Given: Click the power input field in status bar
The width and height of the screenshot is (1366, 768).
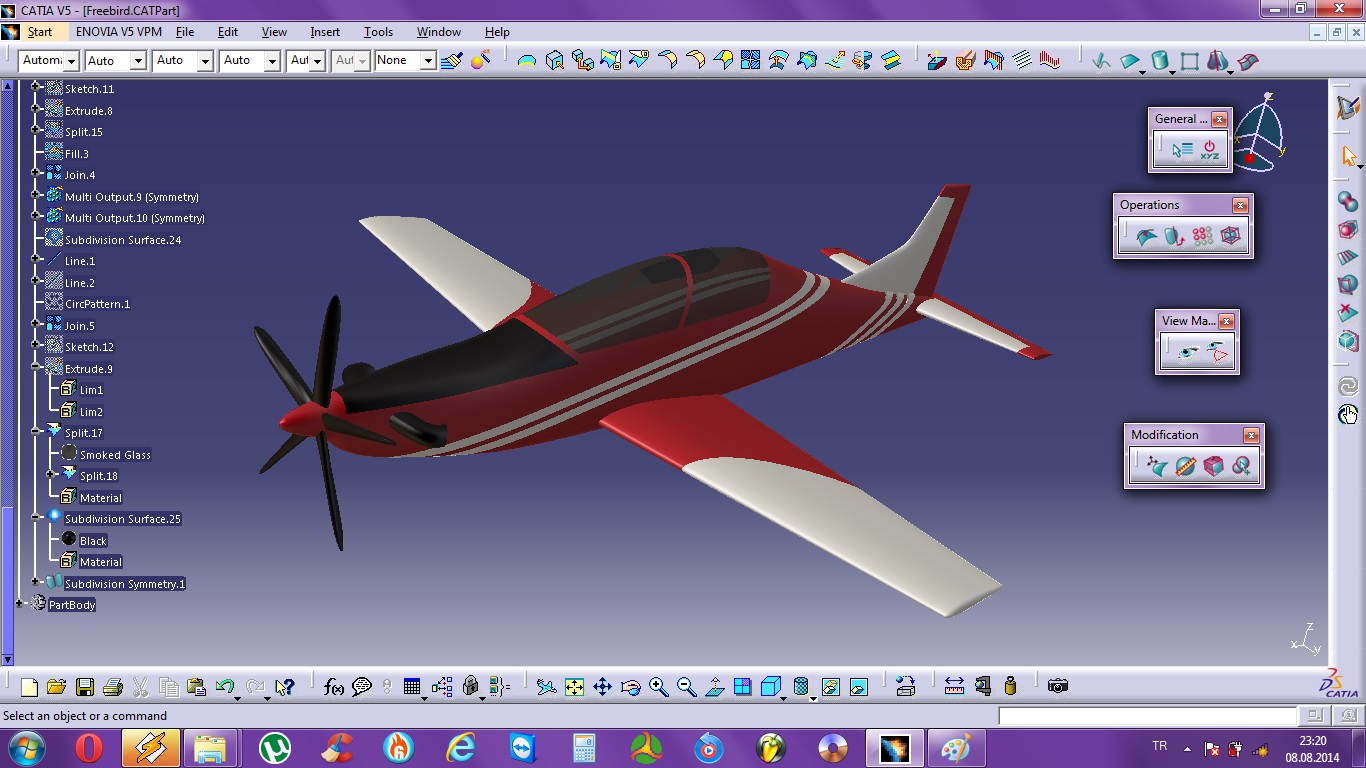Looking at the screenshot, I should point(1147,716).
